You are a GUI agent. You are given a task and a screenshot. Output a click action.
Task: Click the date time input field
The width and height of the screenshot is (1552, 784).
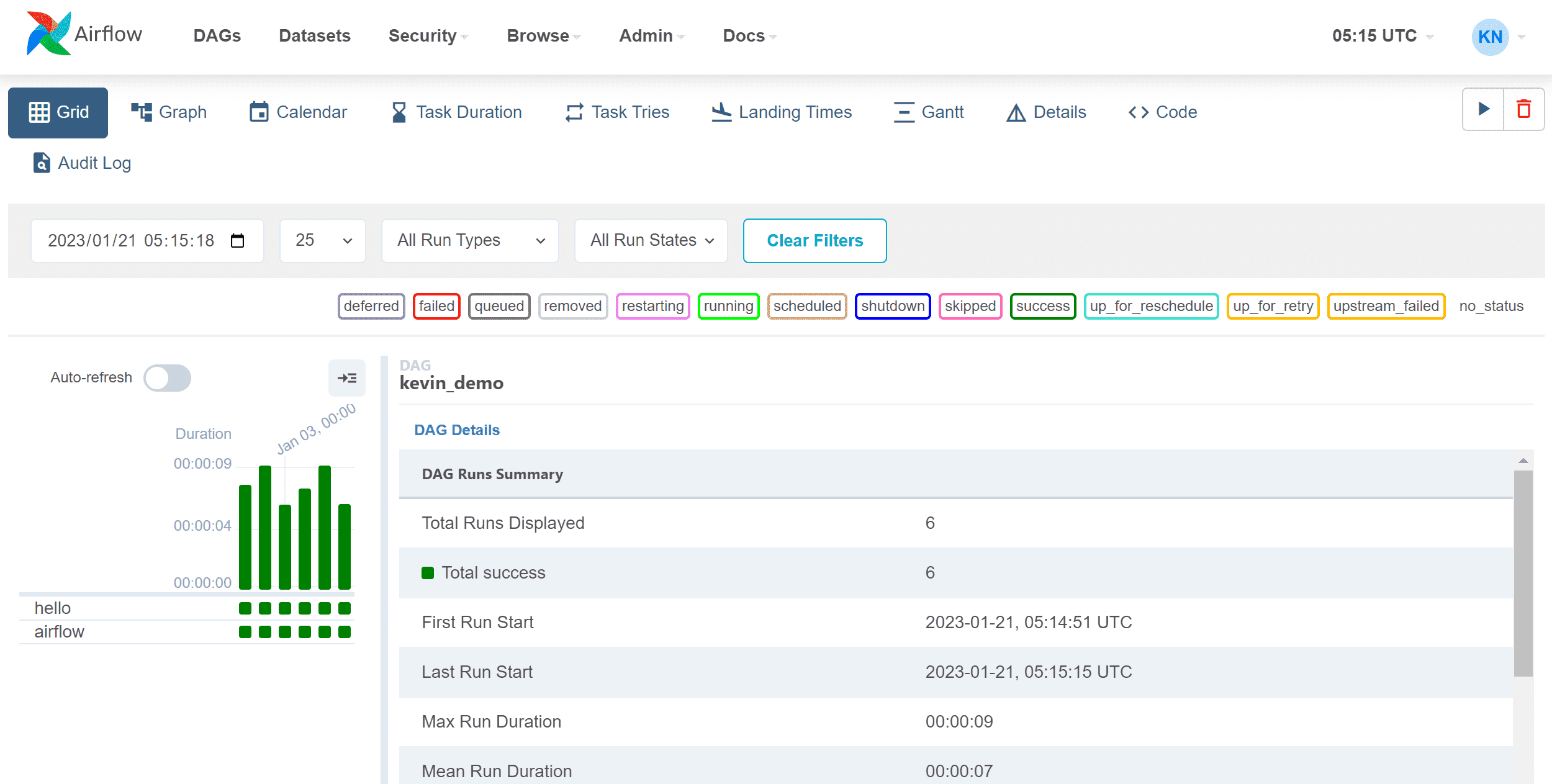147,241
